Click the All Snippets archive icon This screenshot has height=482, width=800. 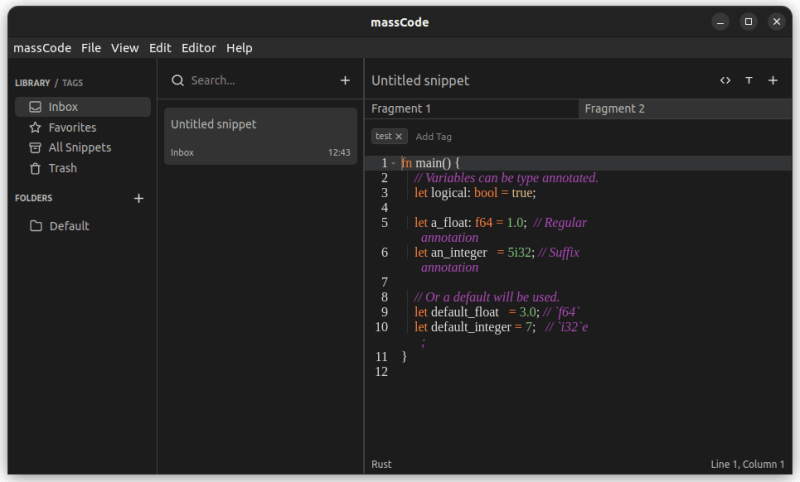click(x=35, y=148)
